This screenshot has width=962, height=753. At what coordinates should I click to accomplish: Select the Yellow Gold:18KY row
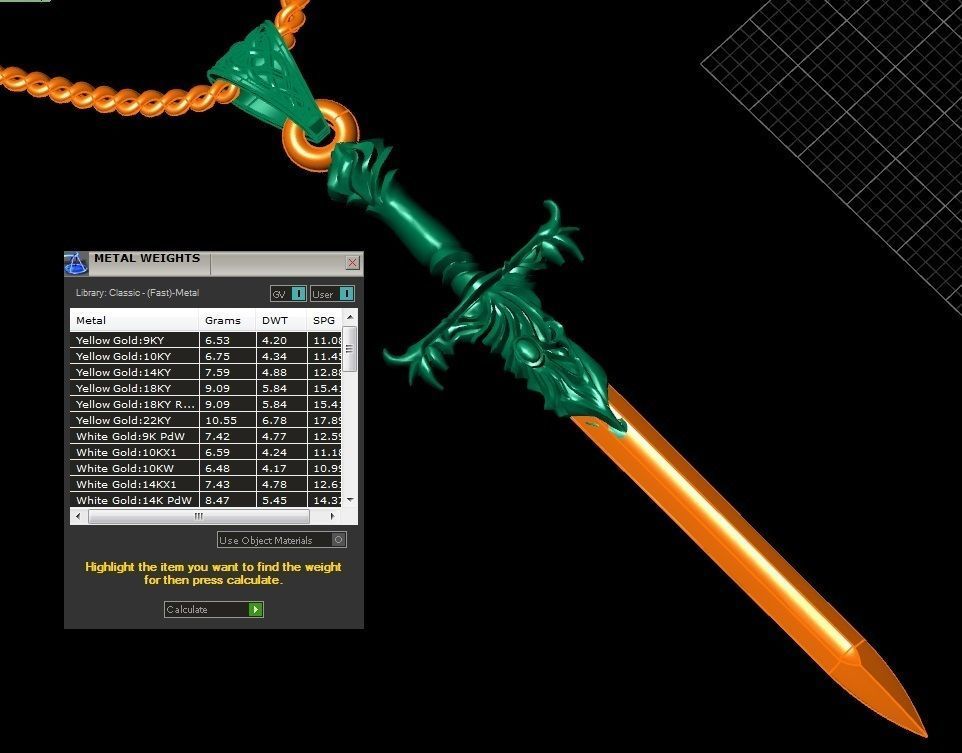206,388
